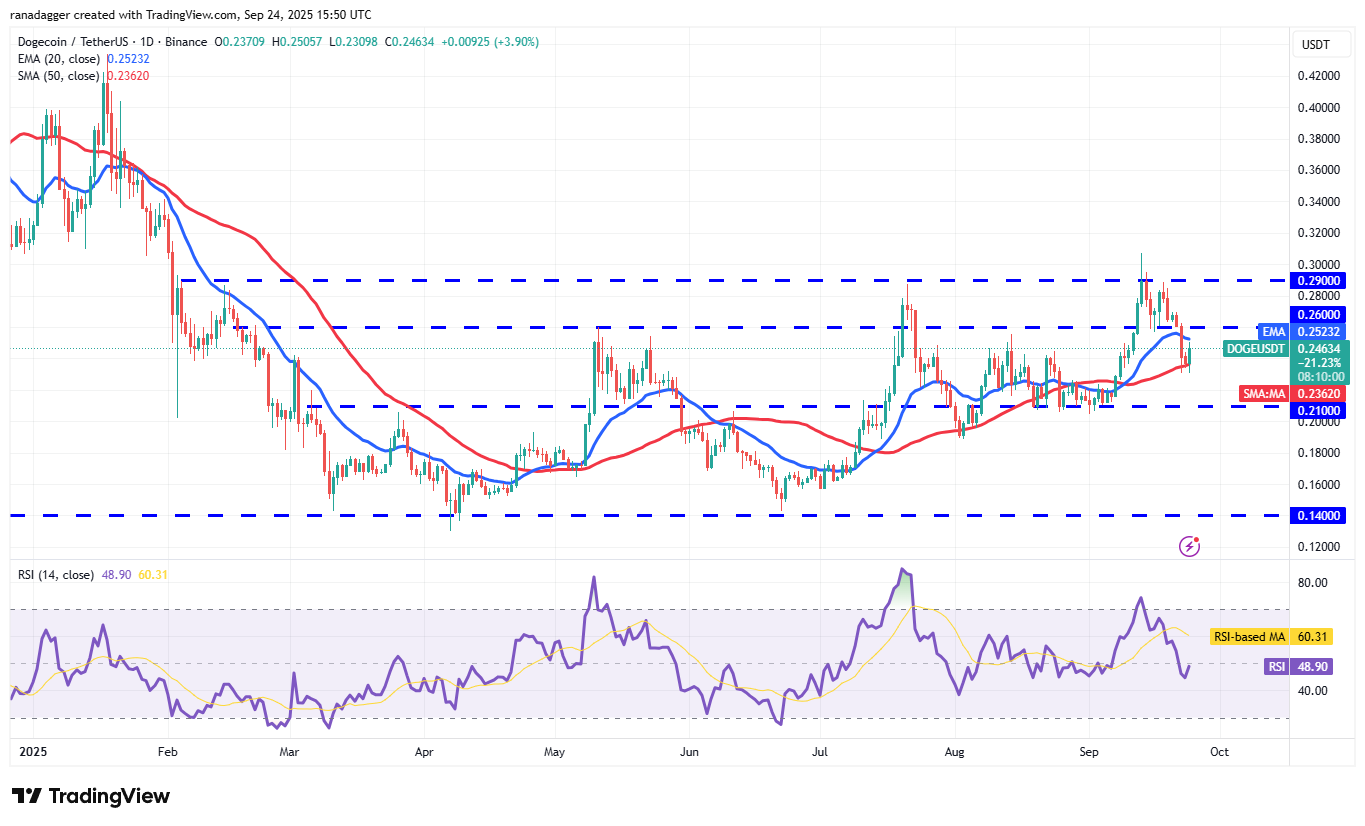
Task: Click the purple lightning notifications icon
Action: (x=1189, y=544)
